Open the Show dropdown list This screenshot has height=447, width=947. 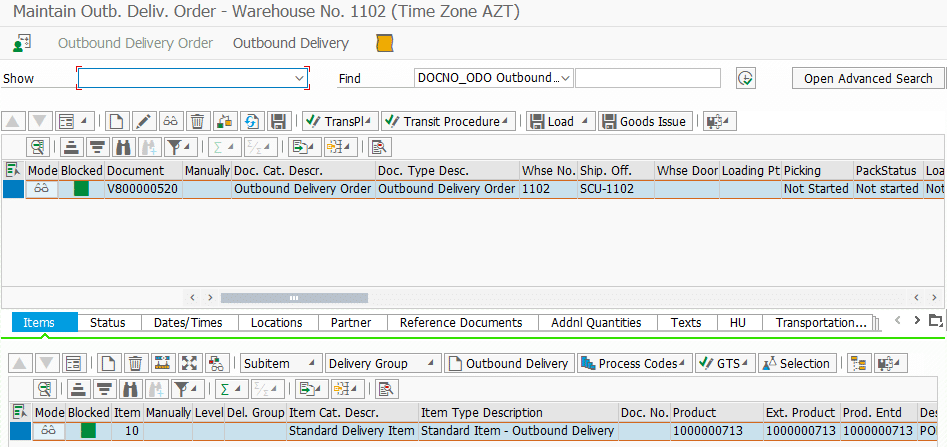pos(299,78)
